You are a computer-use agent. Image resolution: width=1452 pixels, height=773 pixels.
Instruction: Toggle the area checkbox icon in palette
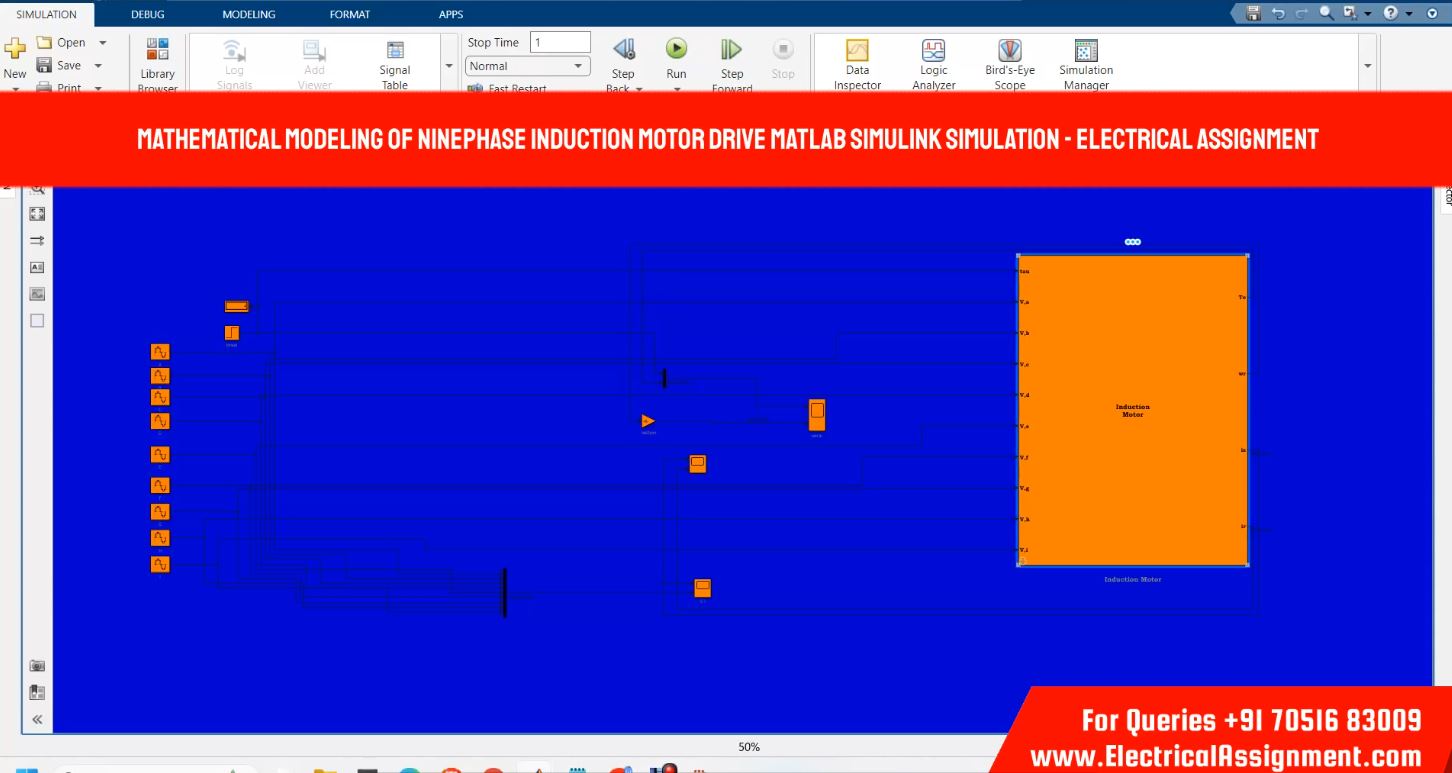tap(37, 321)
